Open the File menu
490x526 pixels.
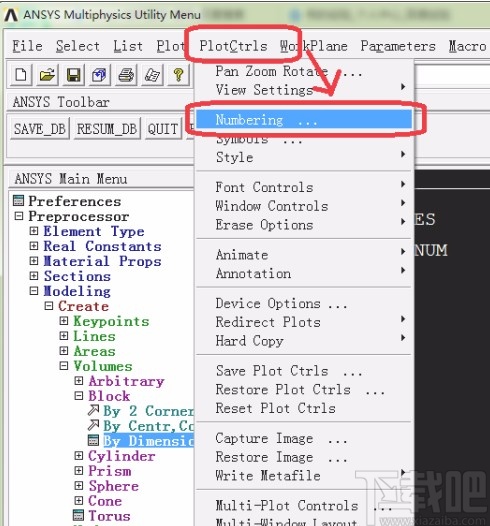pos(27,46)
